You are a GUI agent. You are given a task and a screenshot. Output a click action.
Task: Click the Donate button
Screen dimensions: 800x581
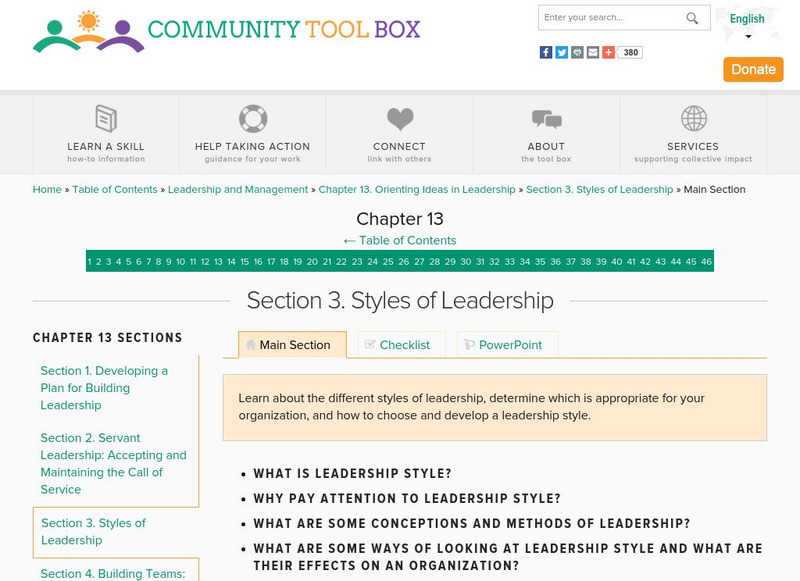coord(753,69)
